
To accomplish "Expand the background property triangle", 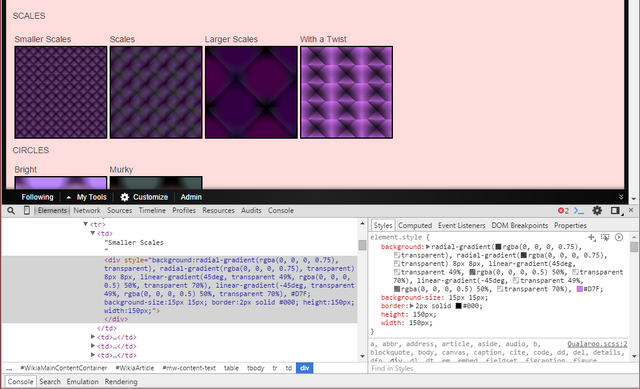I will pyautogui.click(x=428, y=247).
